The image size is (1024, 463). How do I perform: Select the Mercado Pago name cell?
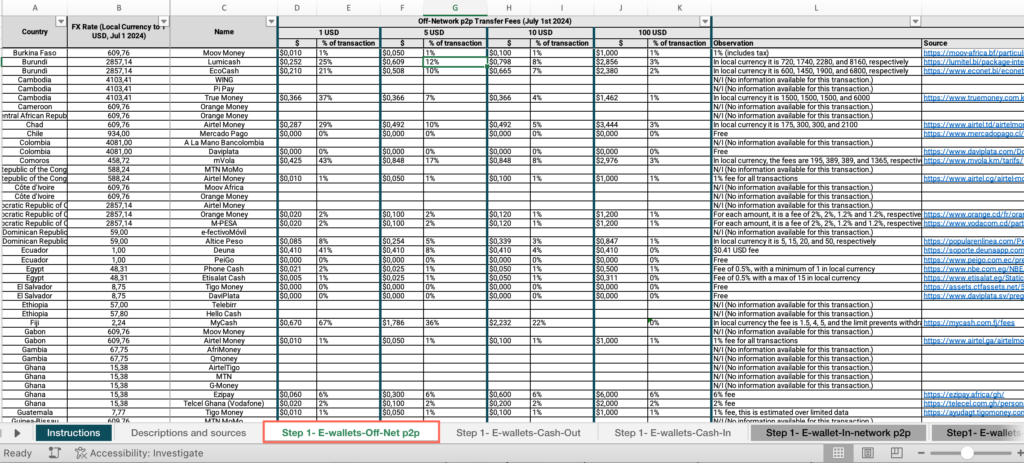click(224, 133)
